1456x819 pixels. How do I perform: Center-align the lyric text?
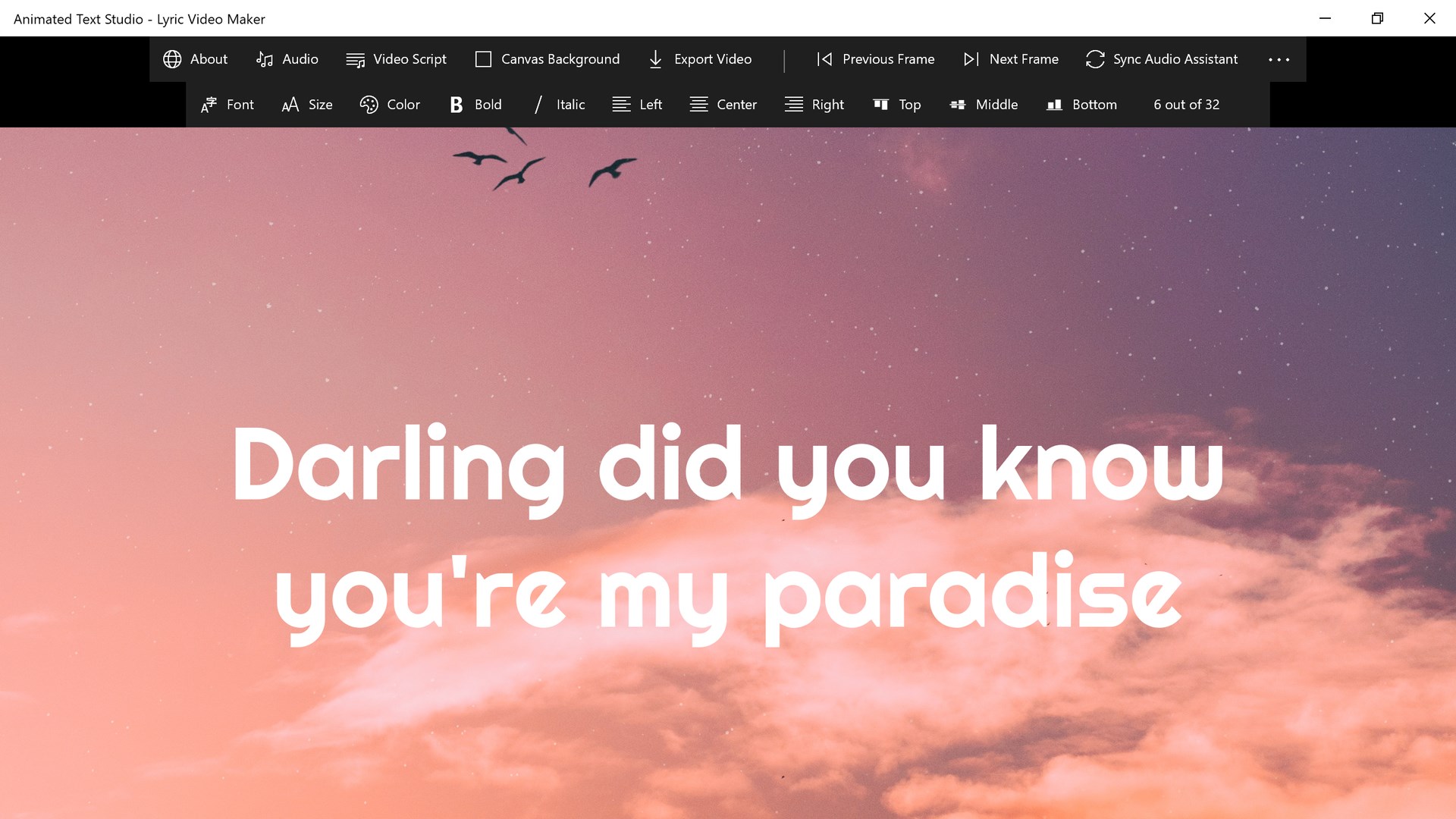pos(723,105)
